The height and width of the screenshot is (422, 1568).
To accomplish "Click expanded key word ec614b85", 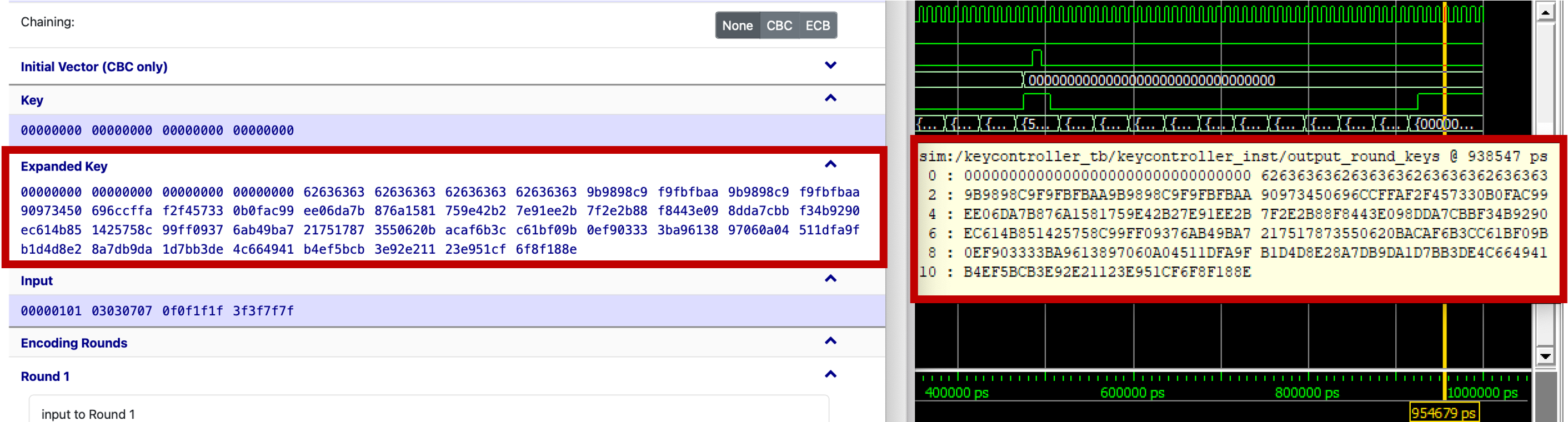I will pos(51,230).
